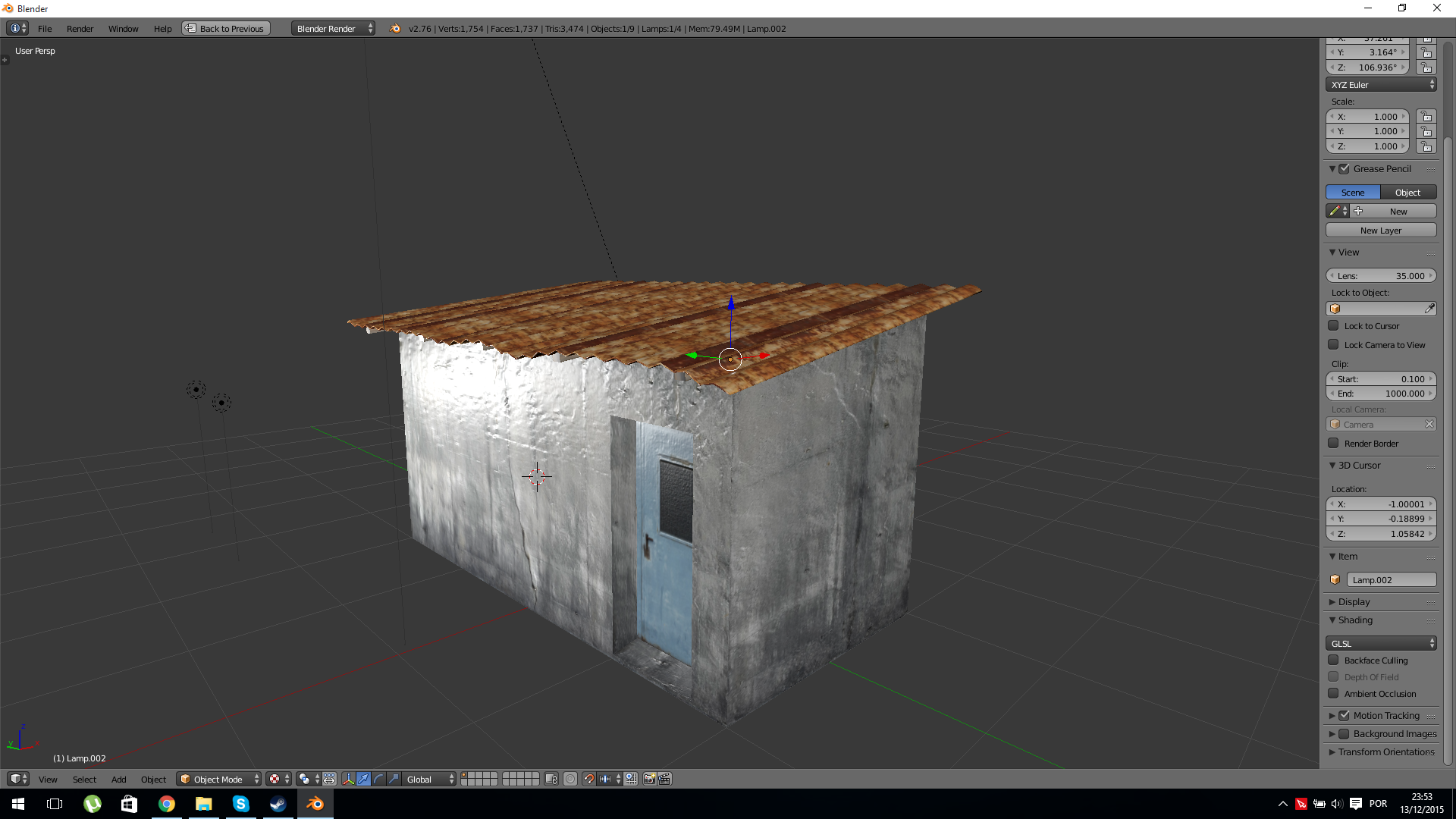Enable Lock Camera to View
1456x819 pixels.
pyautogui.click(x=1333, y=345)
